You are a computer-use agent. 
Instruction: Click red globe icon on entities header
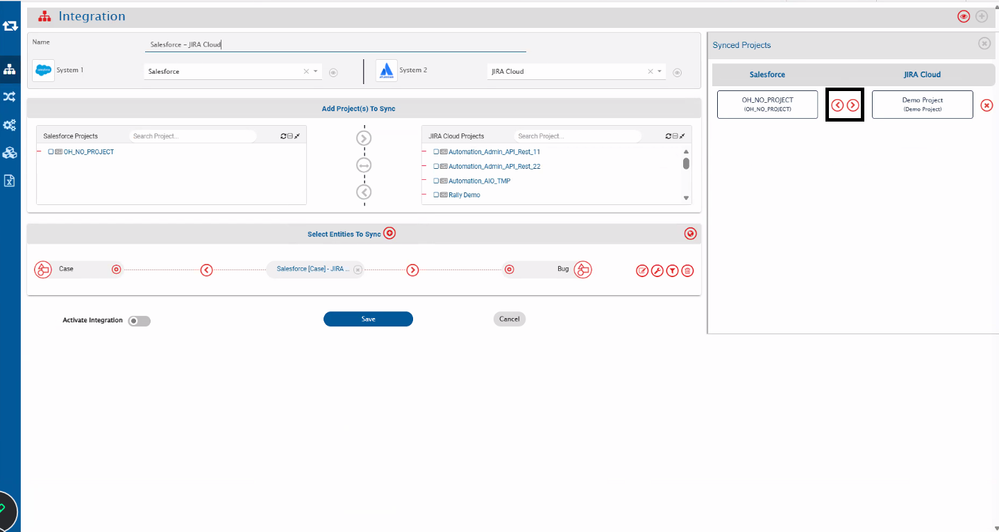tap(690, 234)
